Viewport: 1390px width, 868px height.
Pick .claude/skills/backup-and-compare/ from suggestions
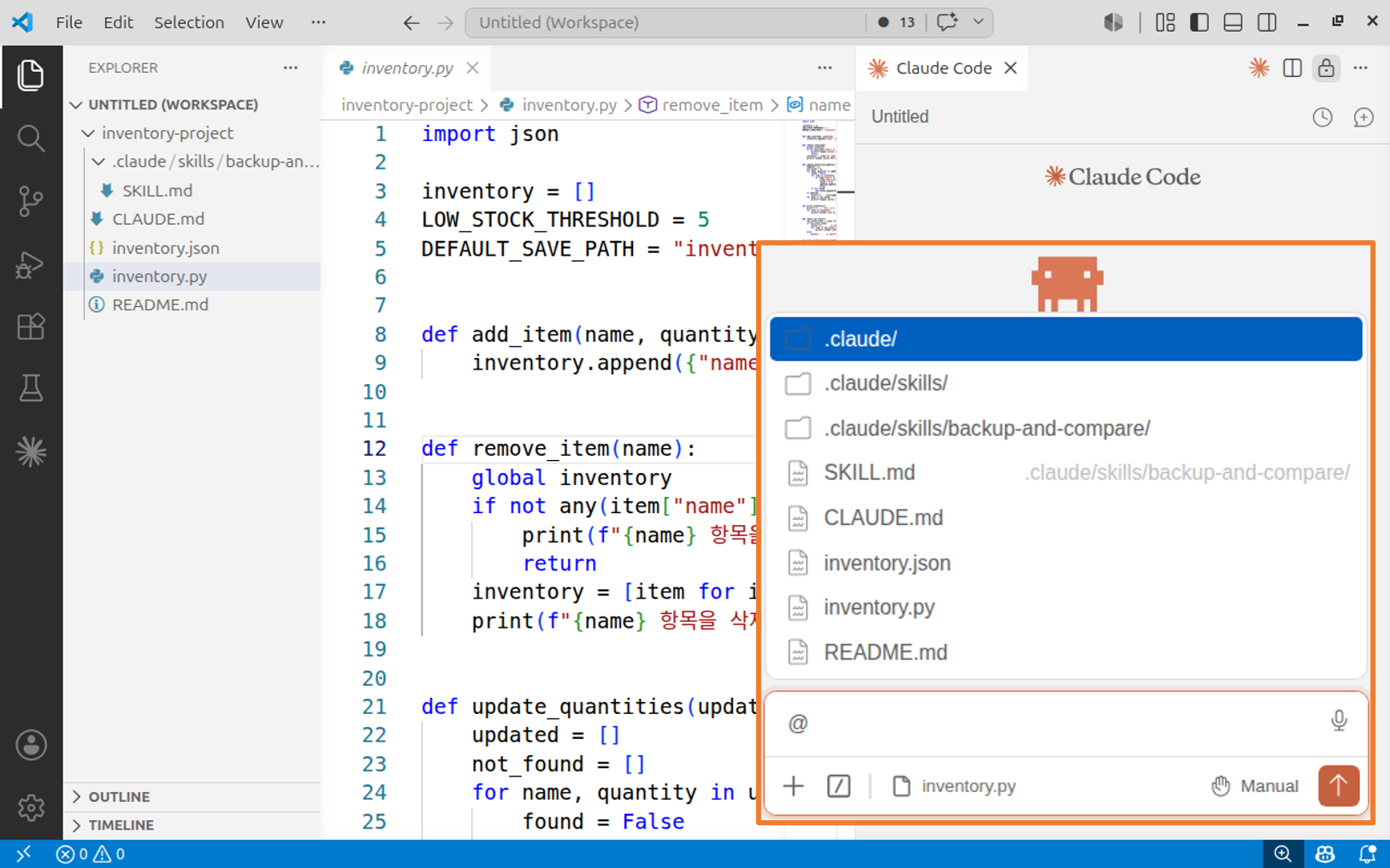tap(1066, 428)
